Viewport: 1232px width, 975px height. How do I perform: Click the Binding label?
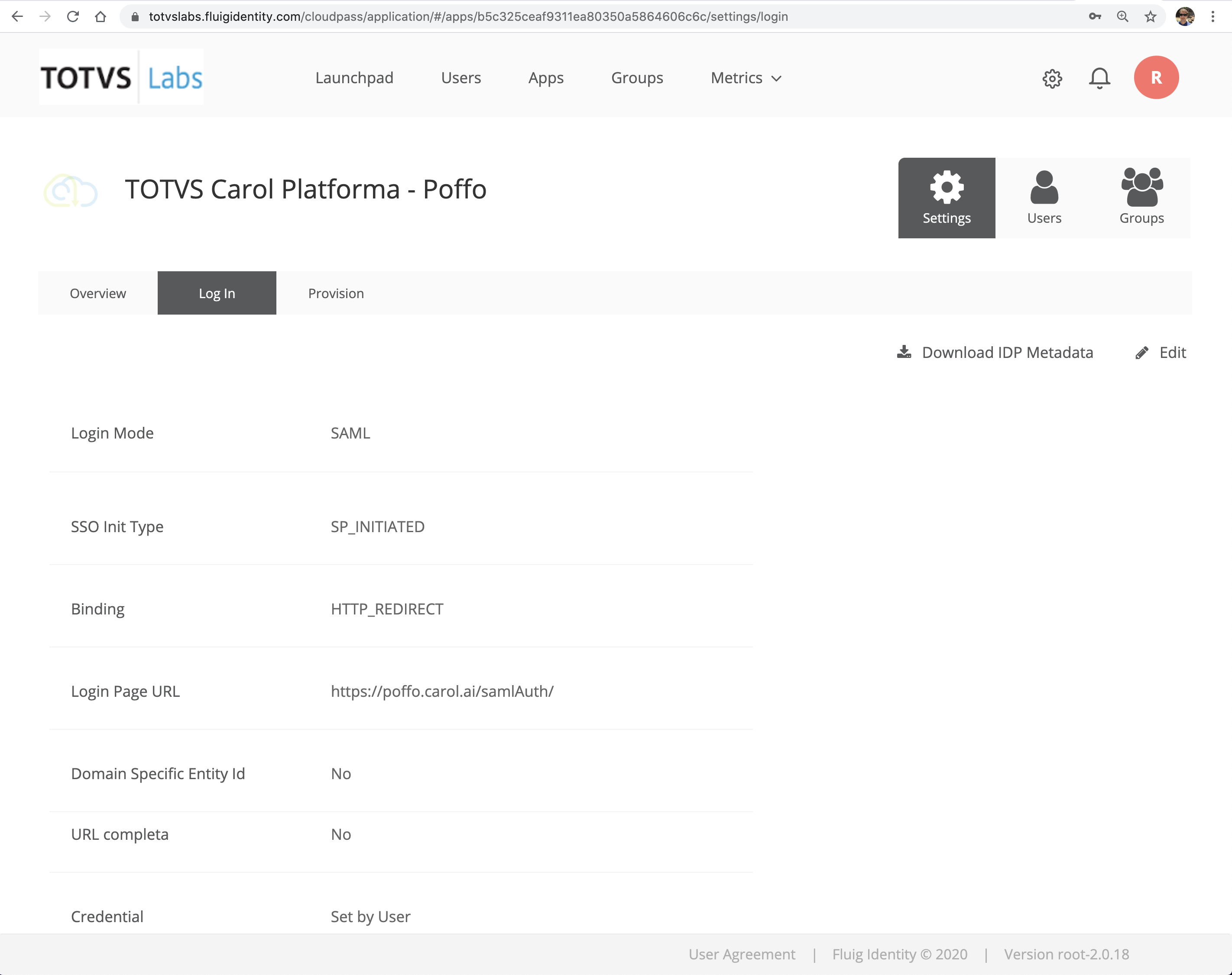click(x=97, y=608)
